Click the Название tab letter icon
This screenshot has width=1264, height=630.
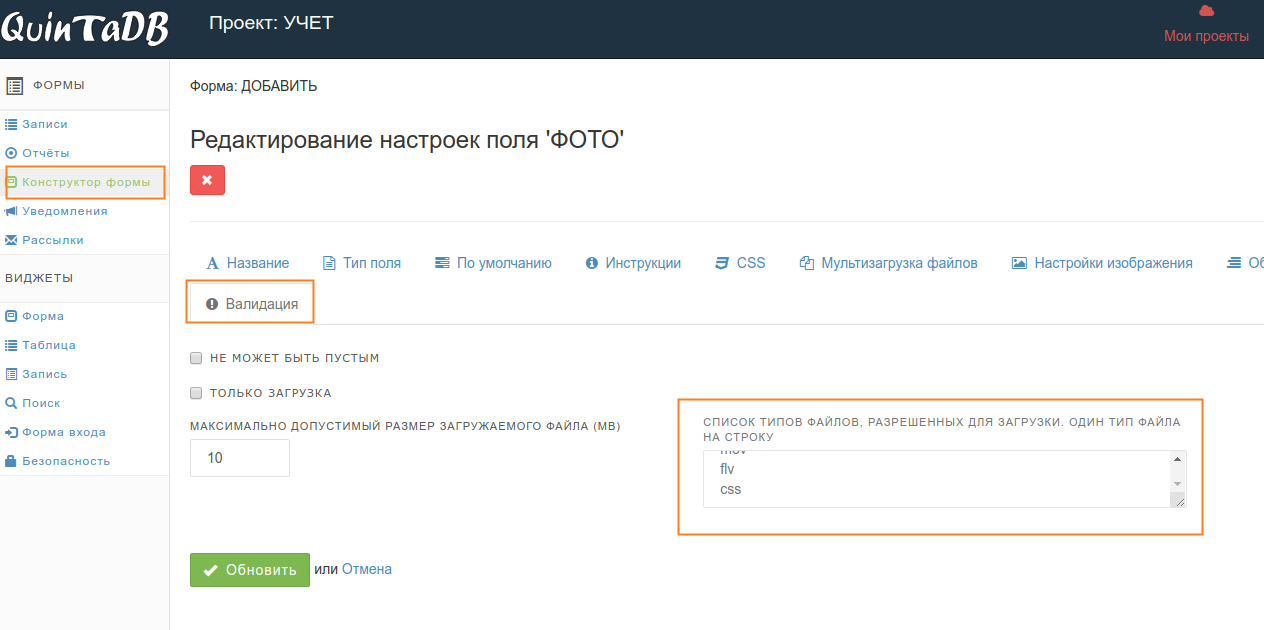point(212,264)
